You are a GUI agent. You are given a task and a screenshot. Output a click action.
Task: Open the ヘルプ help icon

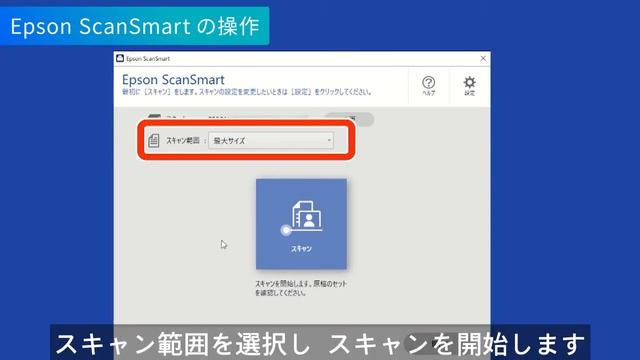tap(428, 86)
